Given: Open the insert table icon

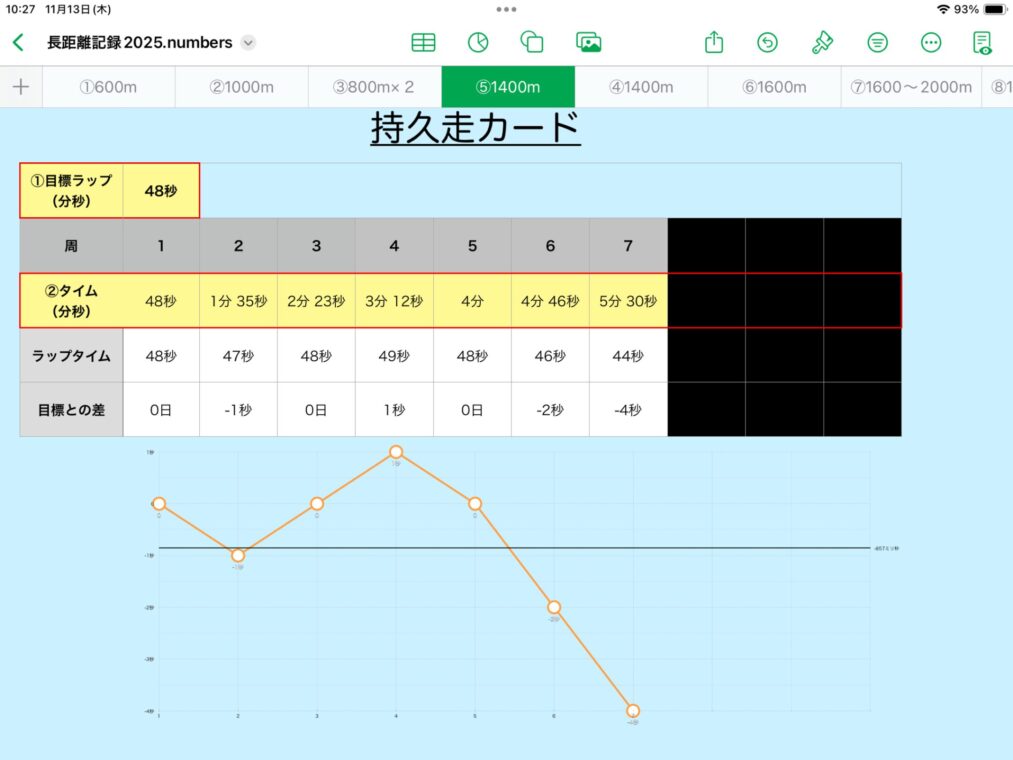Looking at the screenshot, I should tap(423, 43).
